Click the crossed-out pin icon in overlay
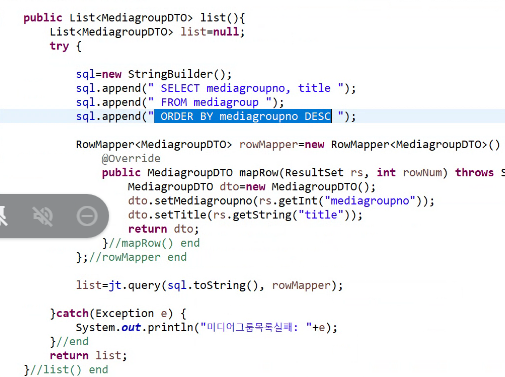The width and height of the screenshot is (505, 377). pyautogui.click(x=3, y=216)
